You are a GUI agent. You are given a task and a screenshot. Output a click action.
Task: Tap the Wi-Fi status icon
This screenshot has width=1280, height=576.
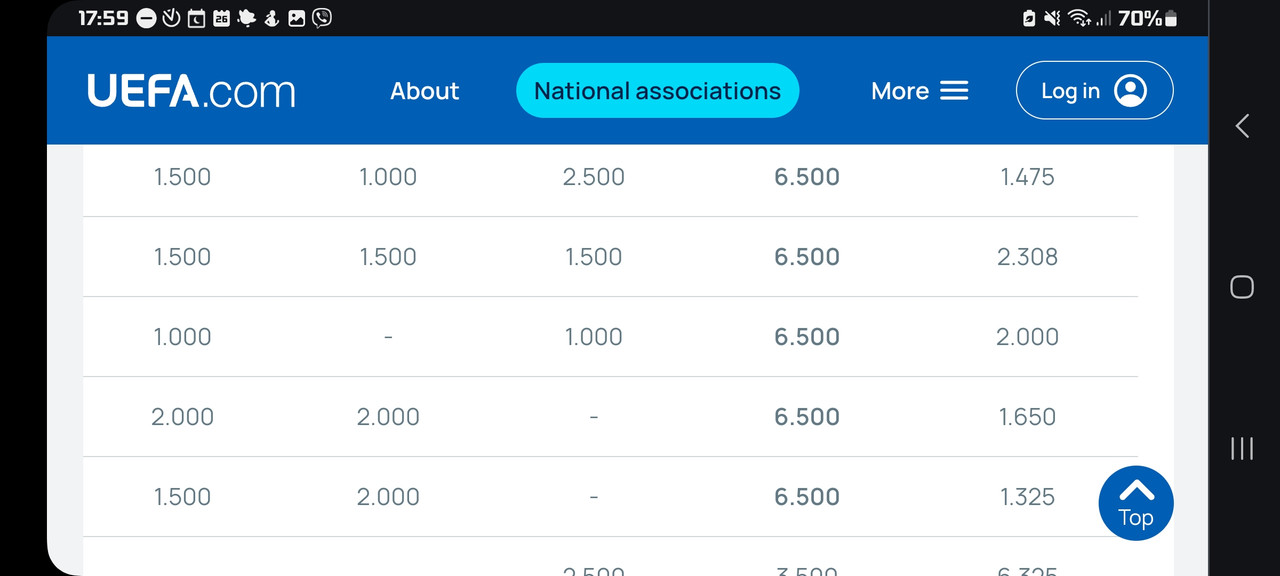click(1079, 18)
